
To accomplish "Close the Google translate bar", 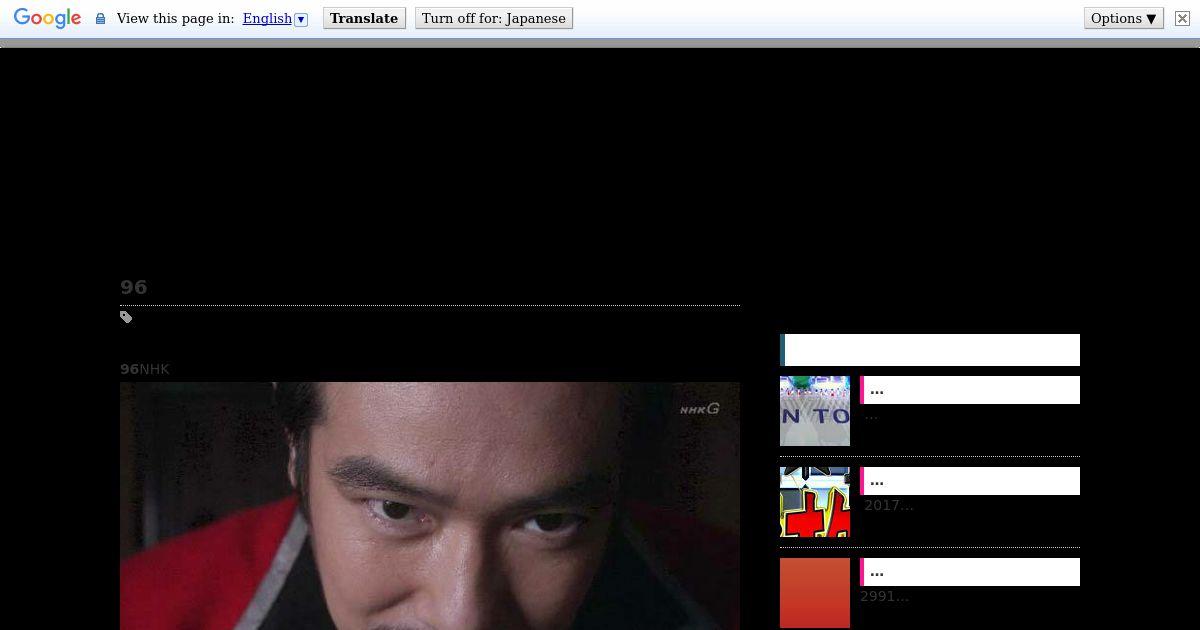I will 1182,18.
